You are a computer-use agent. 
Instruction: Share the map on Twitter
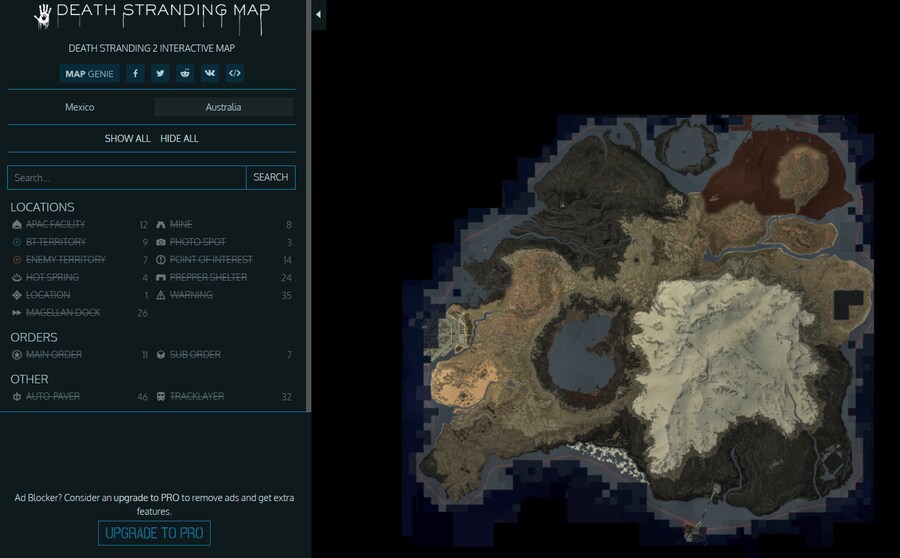click(x=160, y=73)
